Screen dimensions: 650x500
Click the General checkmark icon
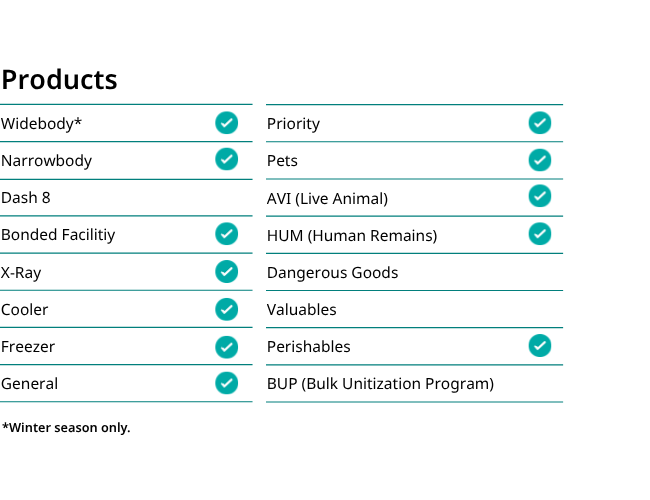(226, 383)
